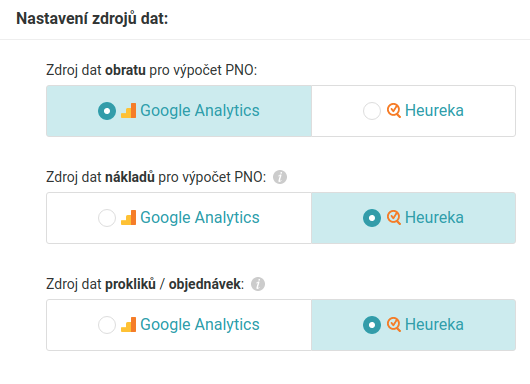This screenshot has height=384, width=530.
Task: Choose Google Analytics text in nákladů row
Action: click(200, 218)
